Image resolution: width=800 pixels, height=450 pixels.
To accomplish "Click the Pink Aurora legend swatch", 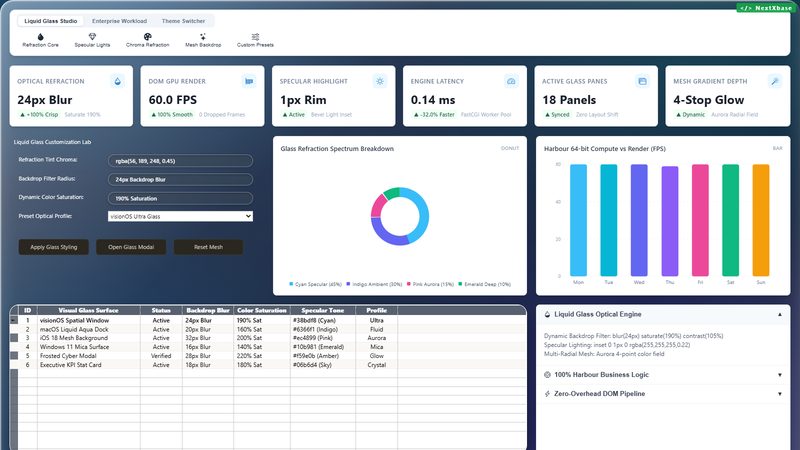I will click(x=409, y=284).
